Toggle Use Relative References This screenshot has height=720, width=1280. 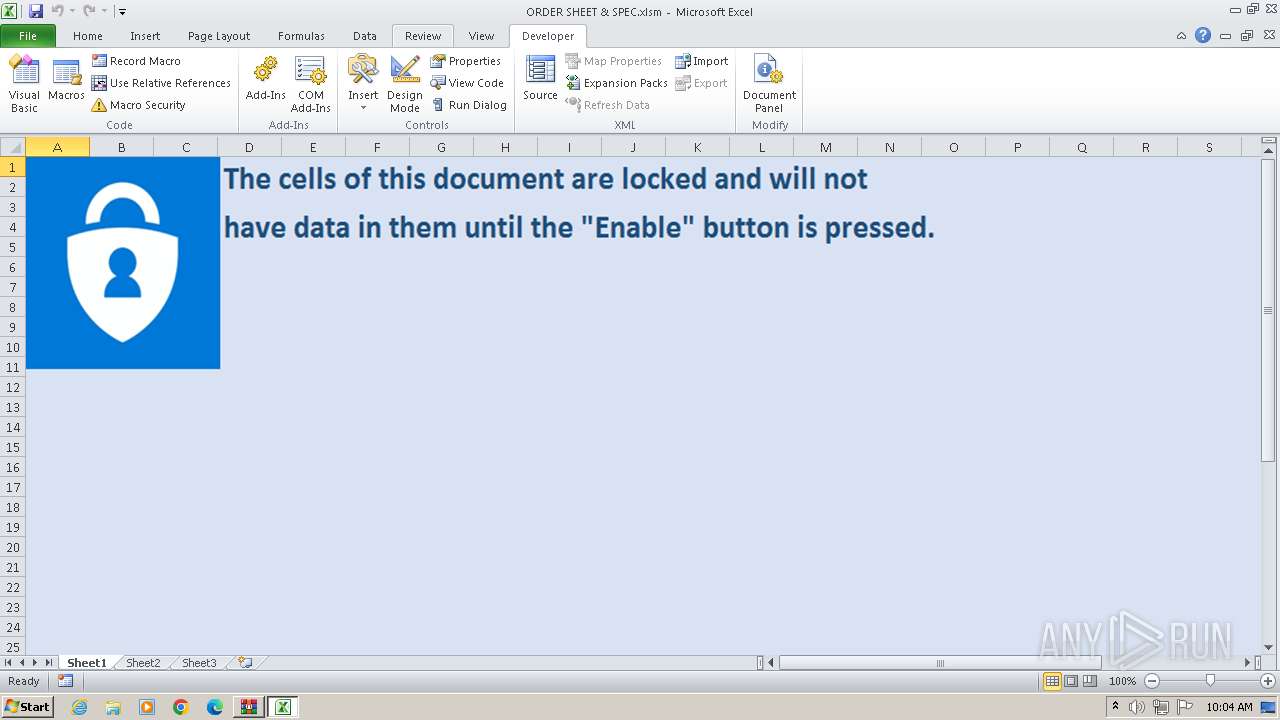coord(161,83)
